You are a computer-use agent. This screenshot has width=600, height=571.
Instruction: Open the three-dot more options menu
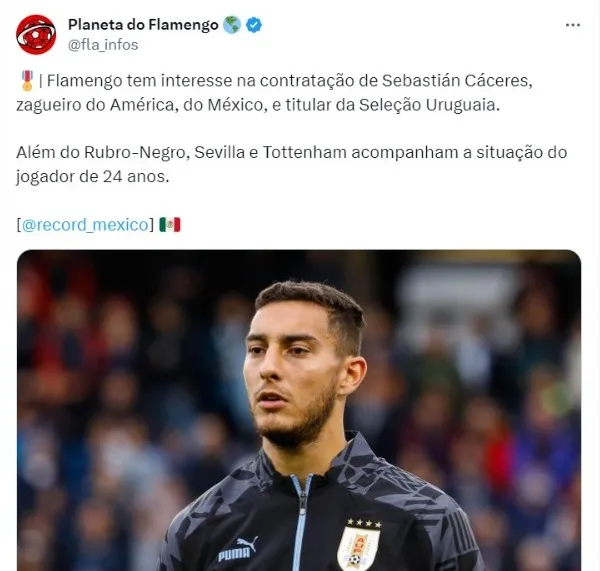click(x=572, y=25)
